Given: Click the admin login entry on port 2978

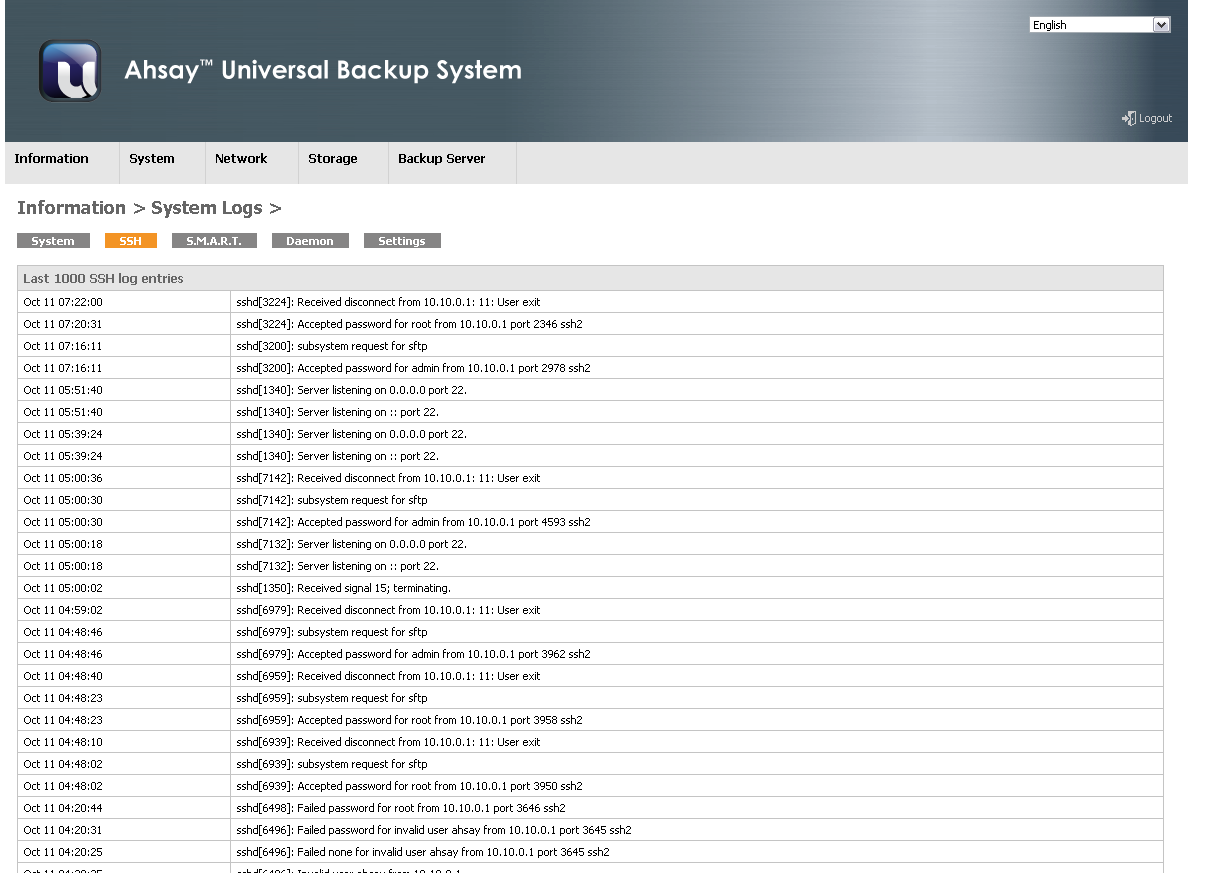Looking at the screenshot, I should [413, 368].
